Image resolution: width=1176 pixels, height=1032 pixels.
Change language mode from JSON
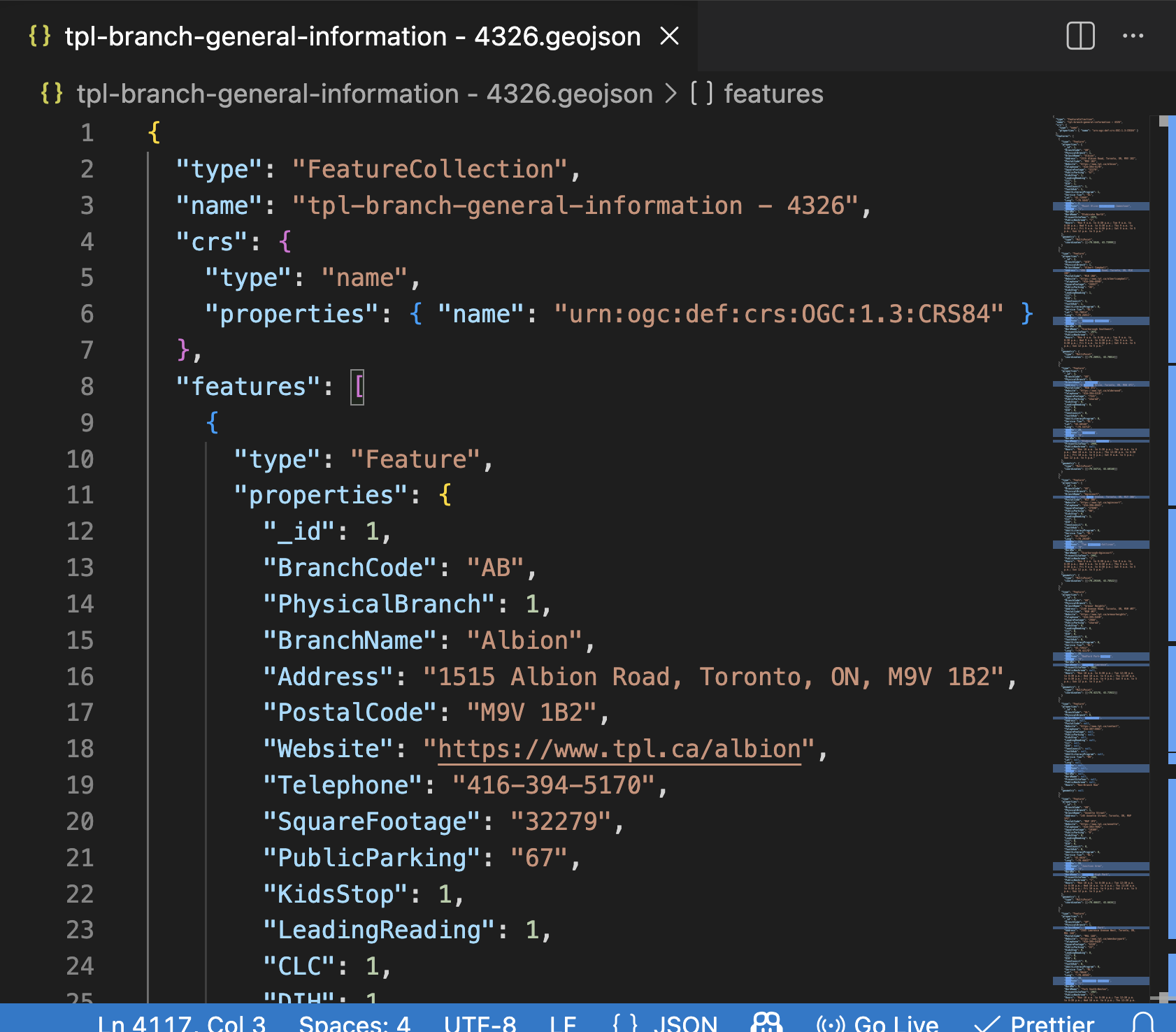[685, 1023]
